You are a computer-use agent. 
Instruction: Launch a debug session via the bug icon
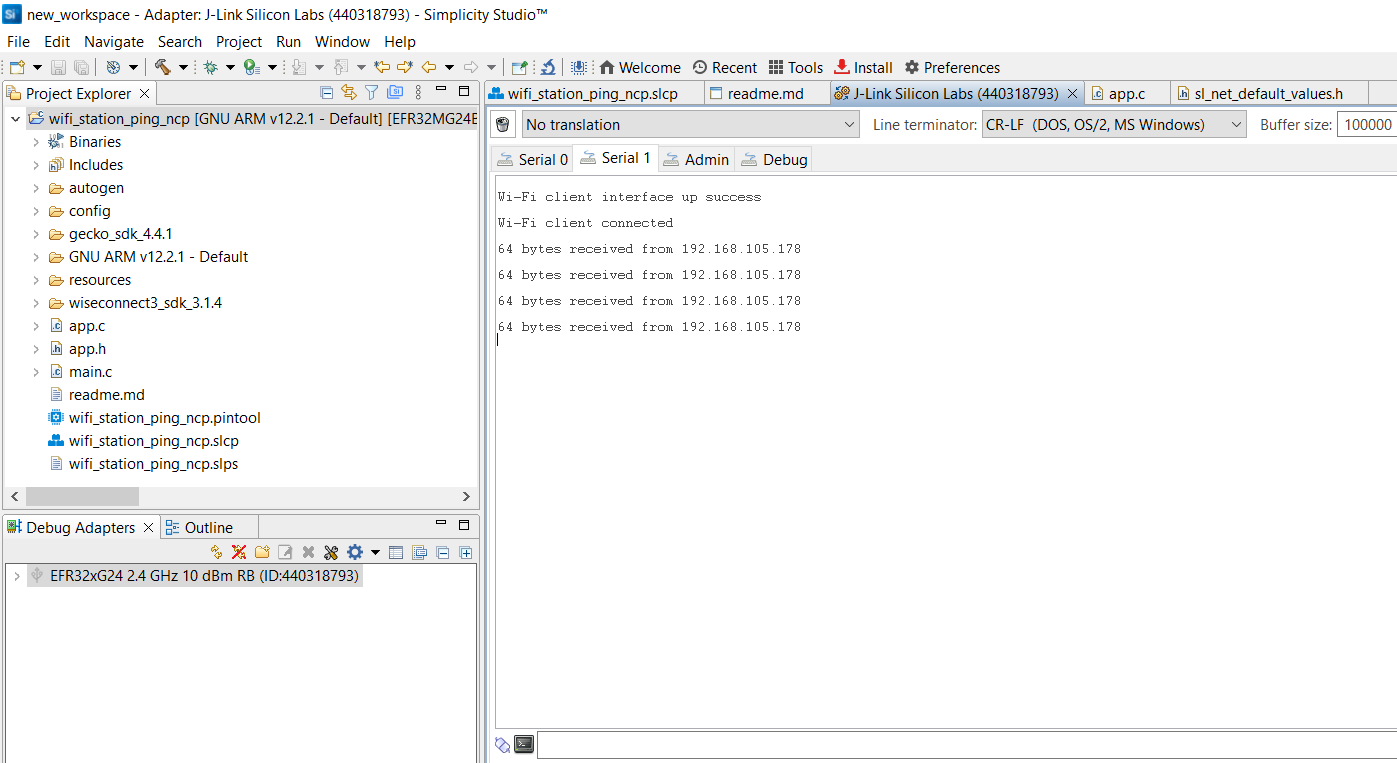(x=210, y=67)
